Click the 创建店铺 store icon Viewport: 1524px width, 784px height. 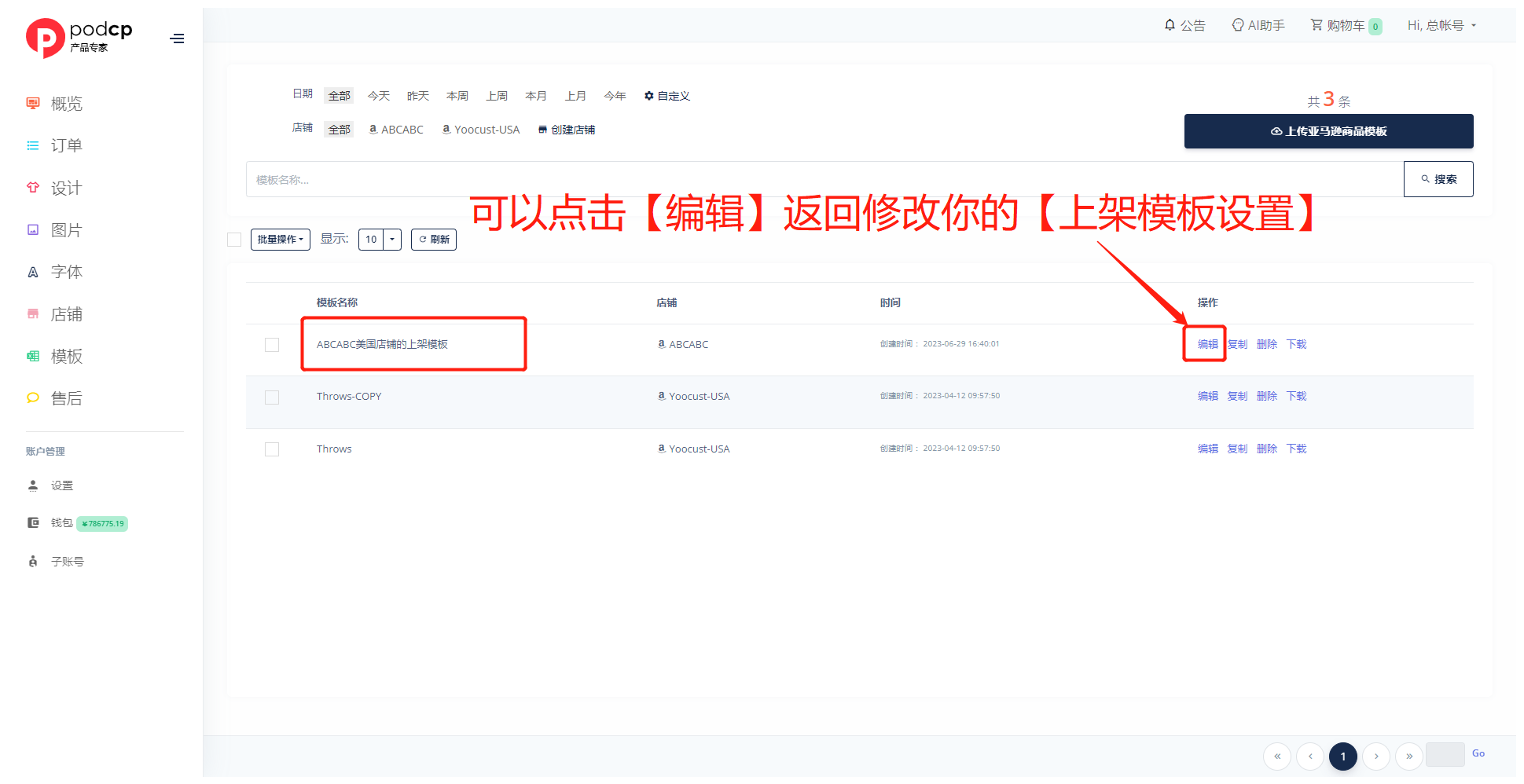542,130
